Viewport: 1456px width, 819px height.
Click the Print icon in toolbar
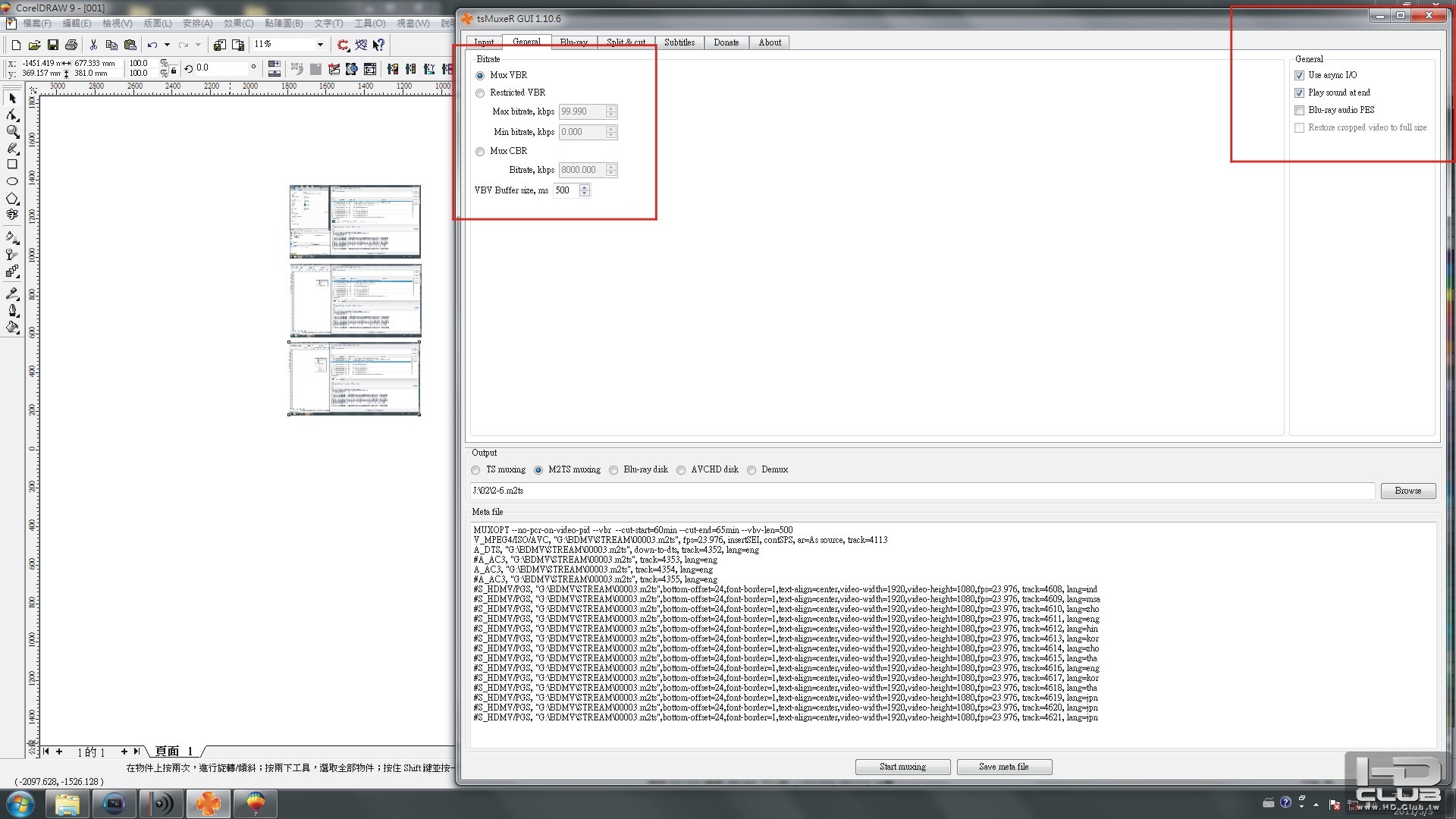click(x=71, y=45)
